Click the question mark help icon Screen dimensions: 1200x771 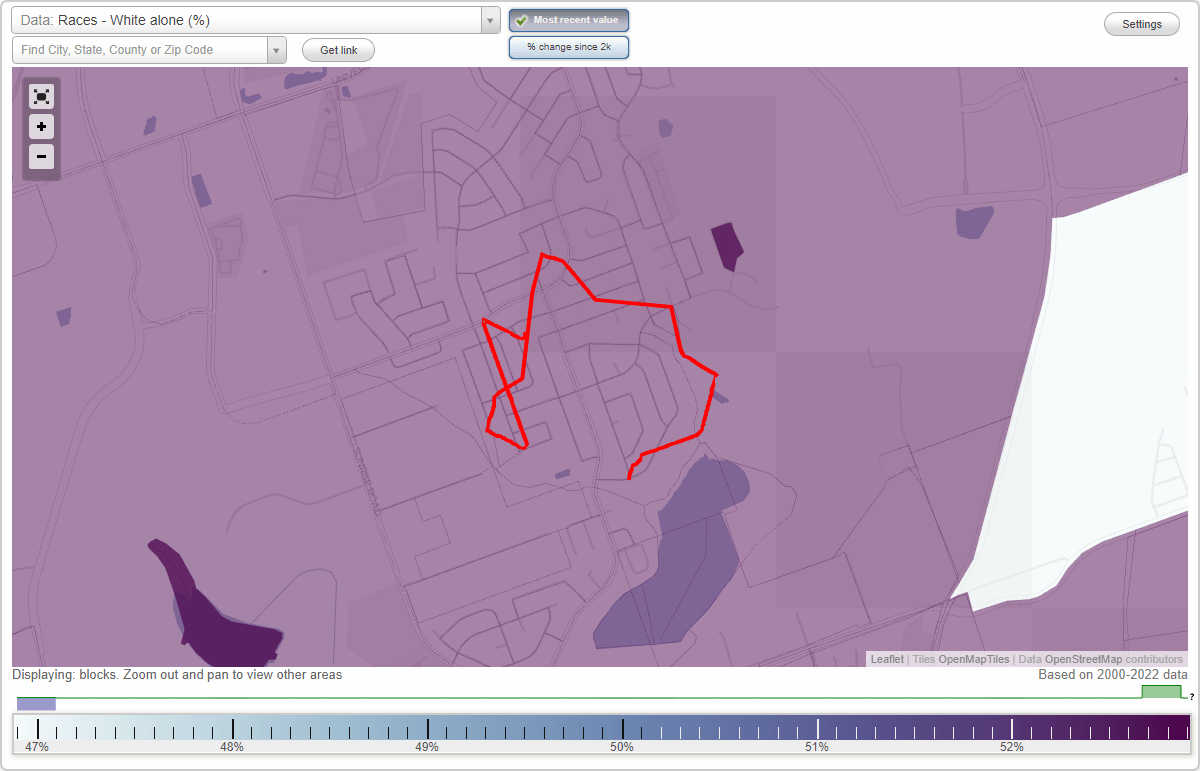point(1191,696)
